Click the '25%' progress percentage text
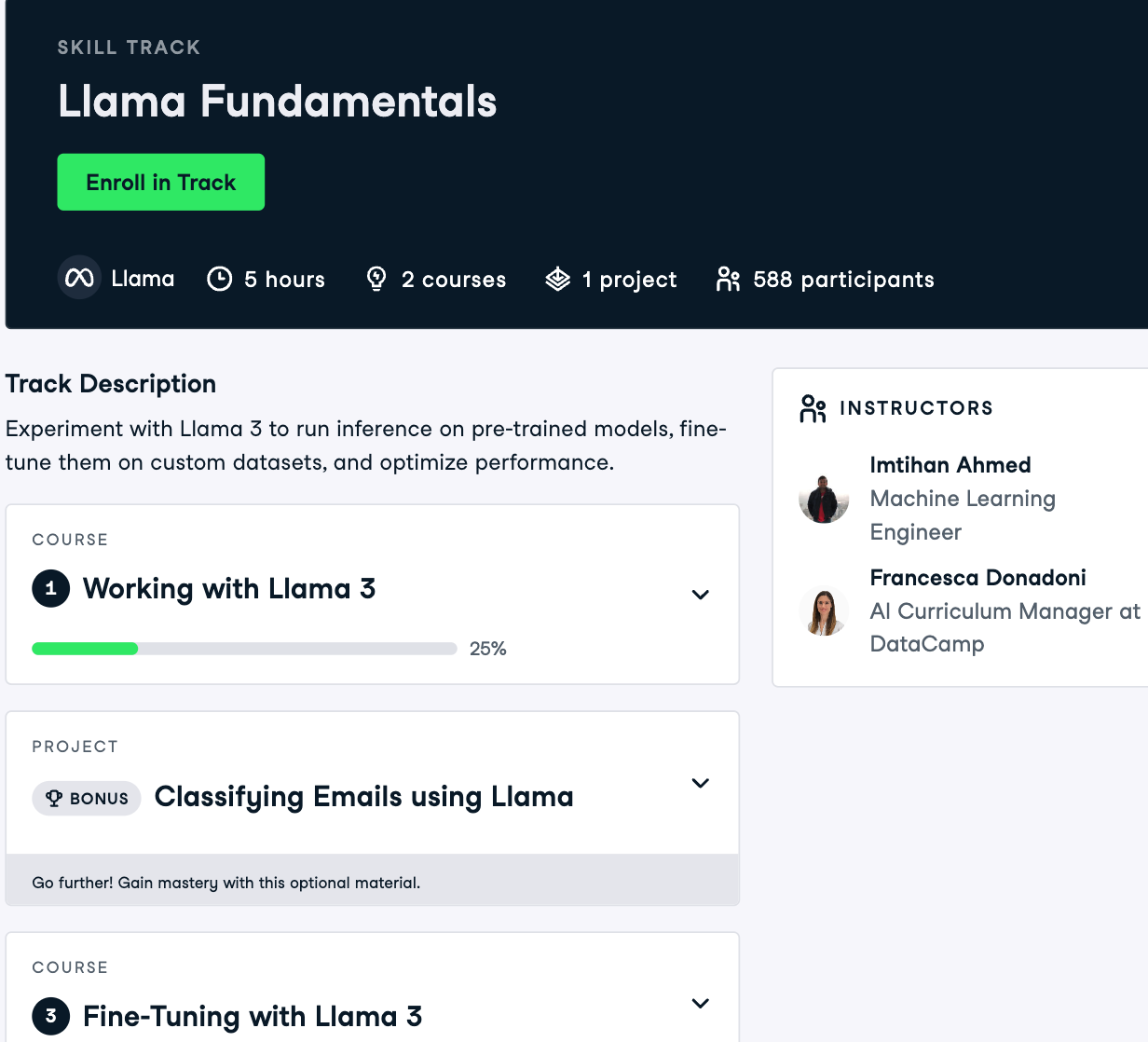 [x=488, y=649]
